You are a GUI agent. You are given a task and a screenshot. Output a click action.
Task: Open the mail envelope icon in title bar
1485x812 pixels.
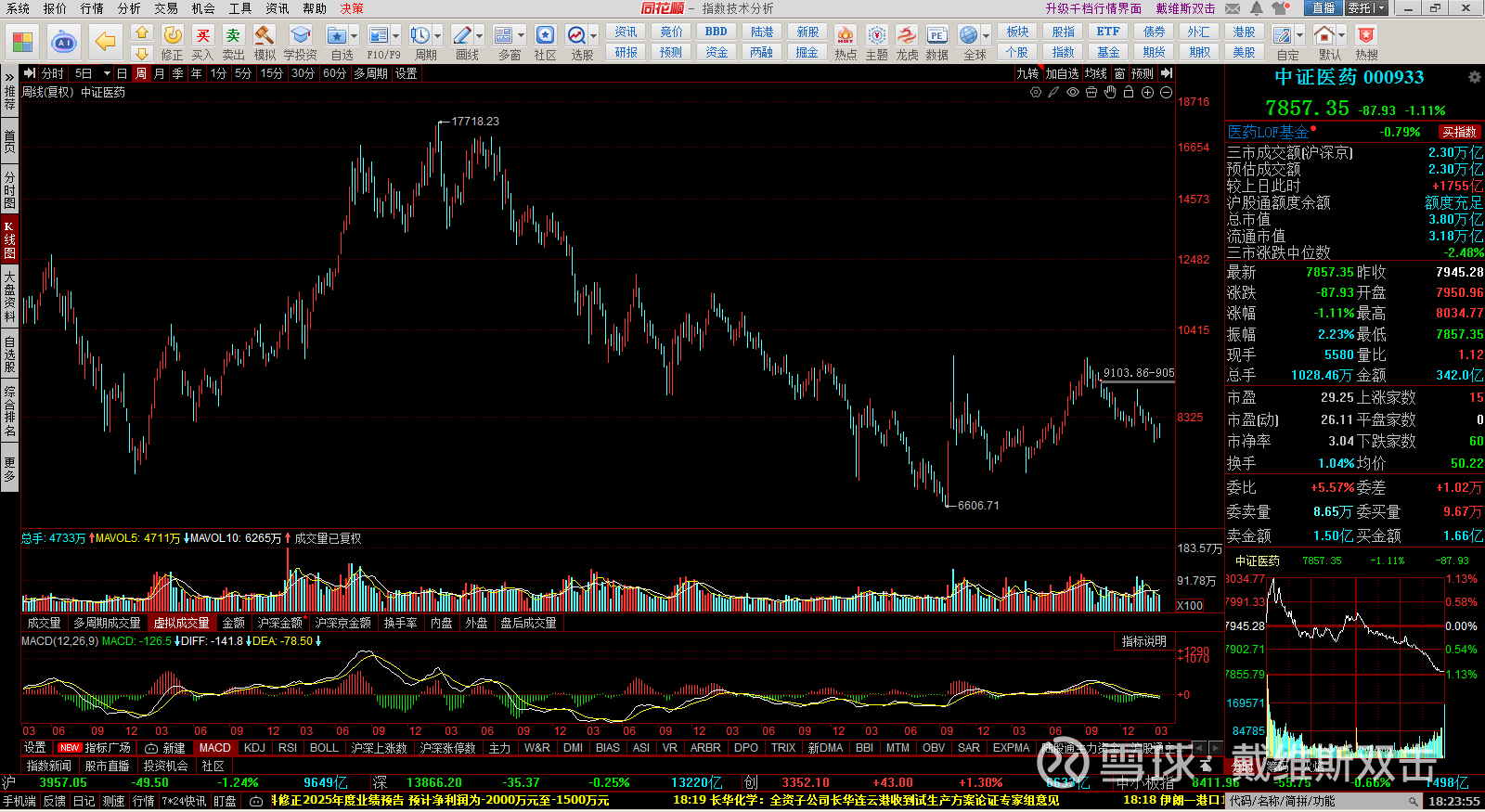1233,8
